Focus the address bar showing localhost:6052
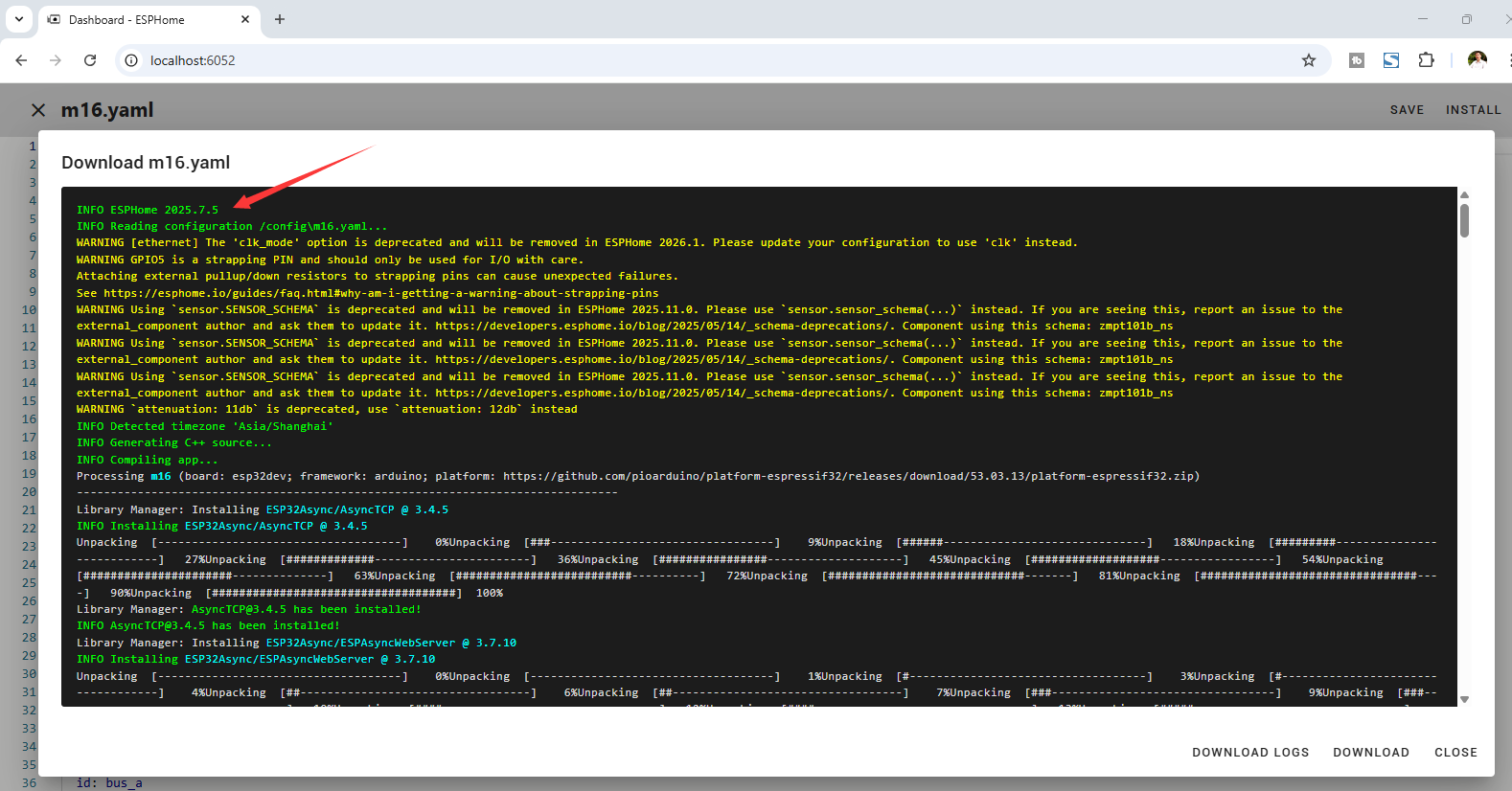Image resolution: width=1512 pixels, height=791 pixels. (671, 60)
